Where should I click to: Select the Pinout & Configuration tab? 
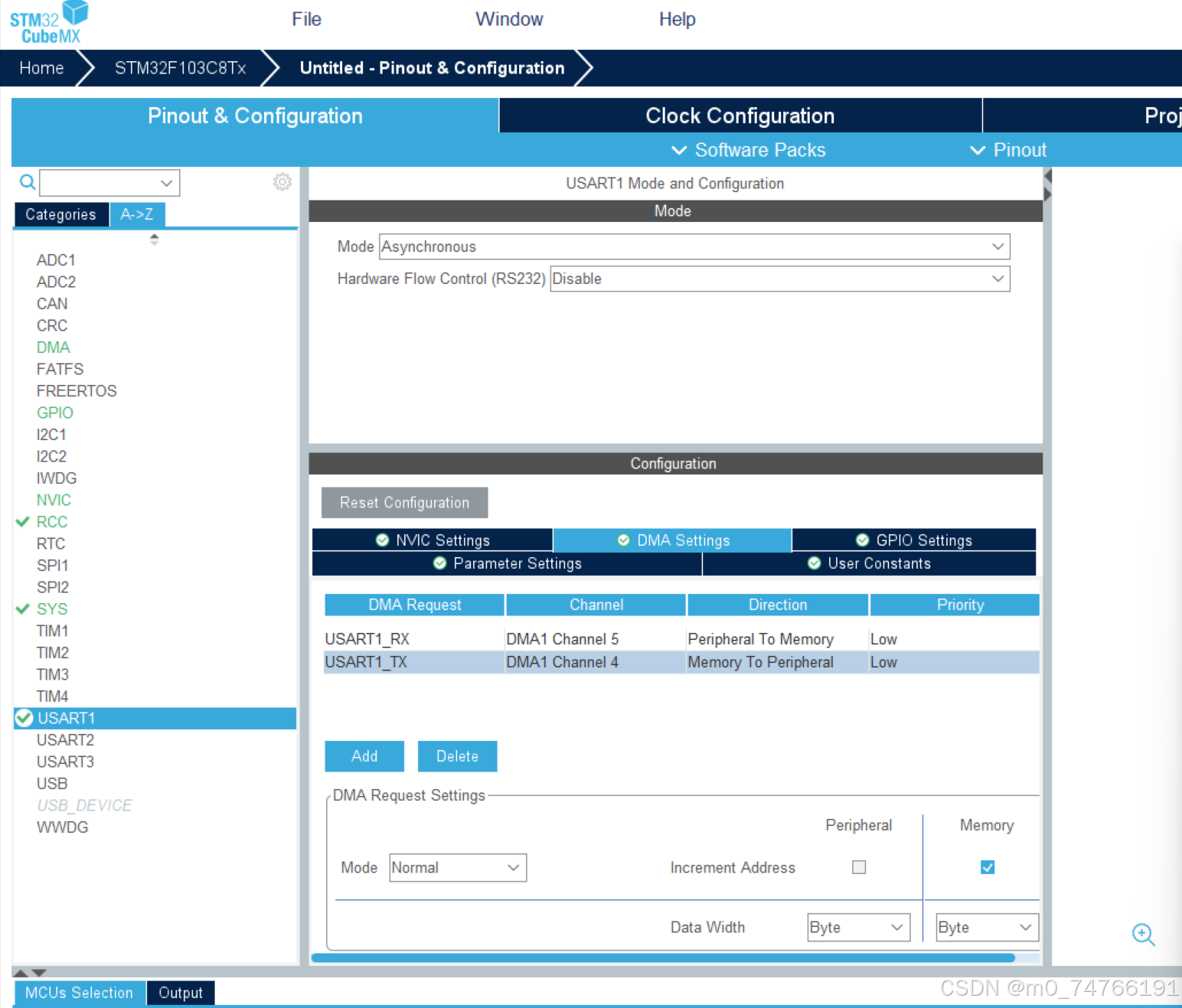[x=255, y=116]
